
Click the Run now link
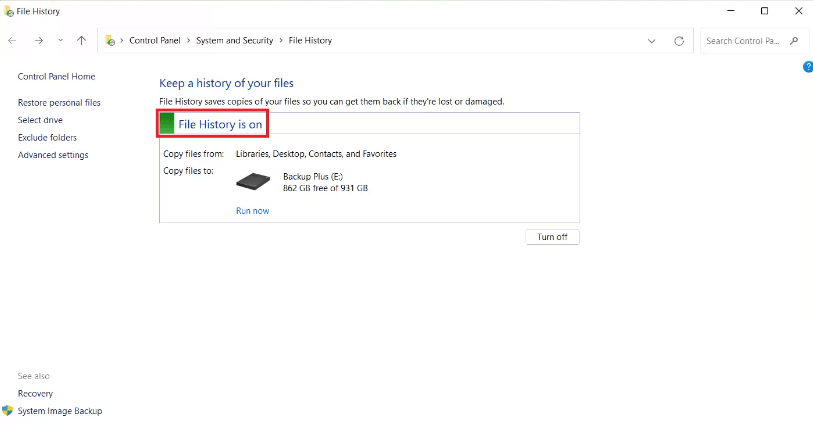tap(252, 211)
